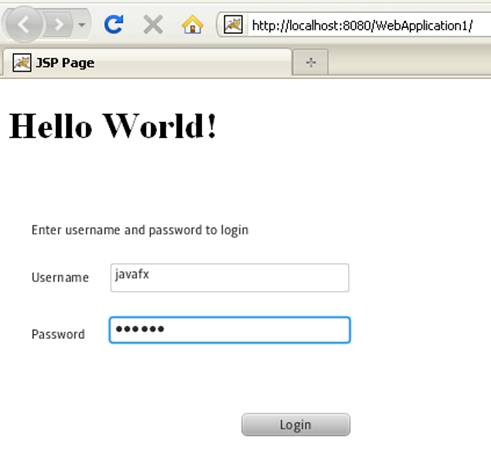Submit the form with the Login button

[x=296, y=425]
